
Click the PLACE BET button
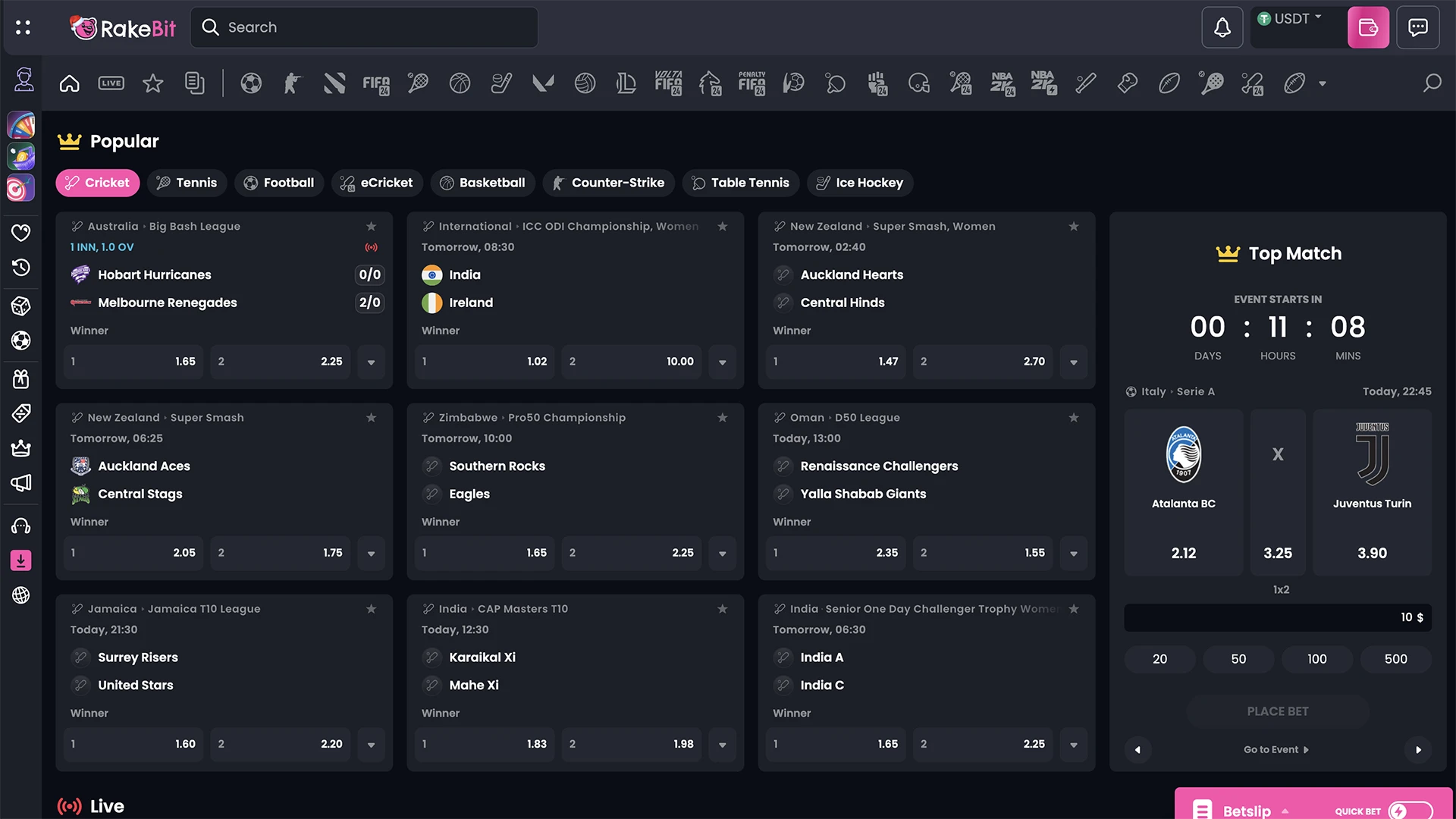coord(1277,711)
